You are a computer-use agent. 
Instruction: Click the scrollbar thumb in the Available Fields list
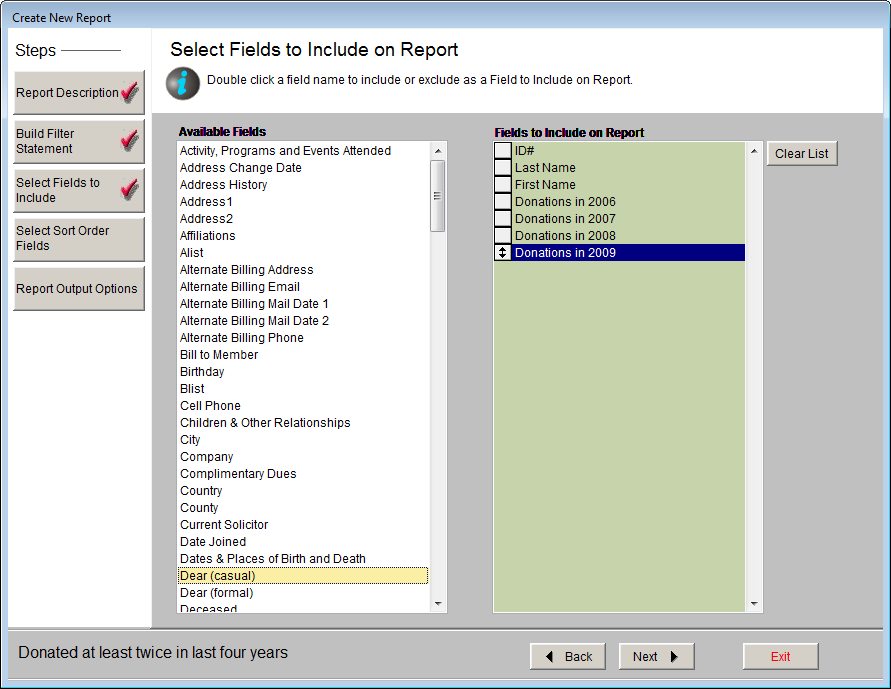(438, 195)
